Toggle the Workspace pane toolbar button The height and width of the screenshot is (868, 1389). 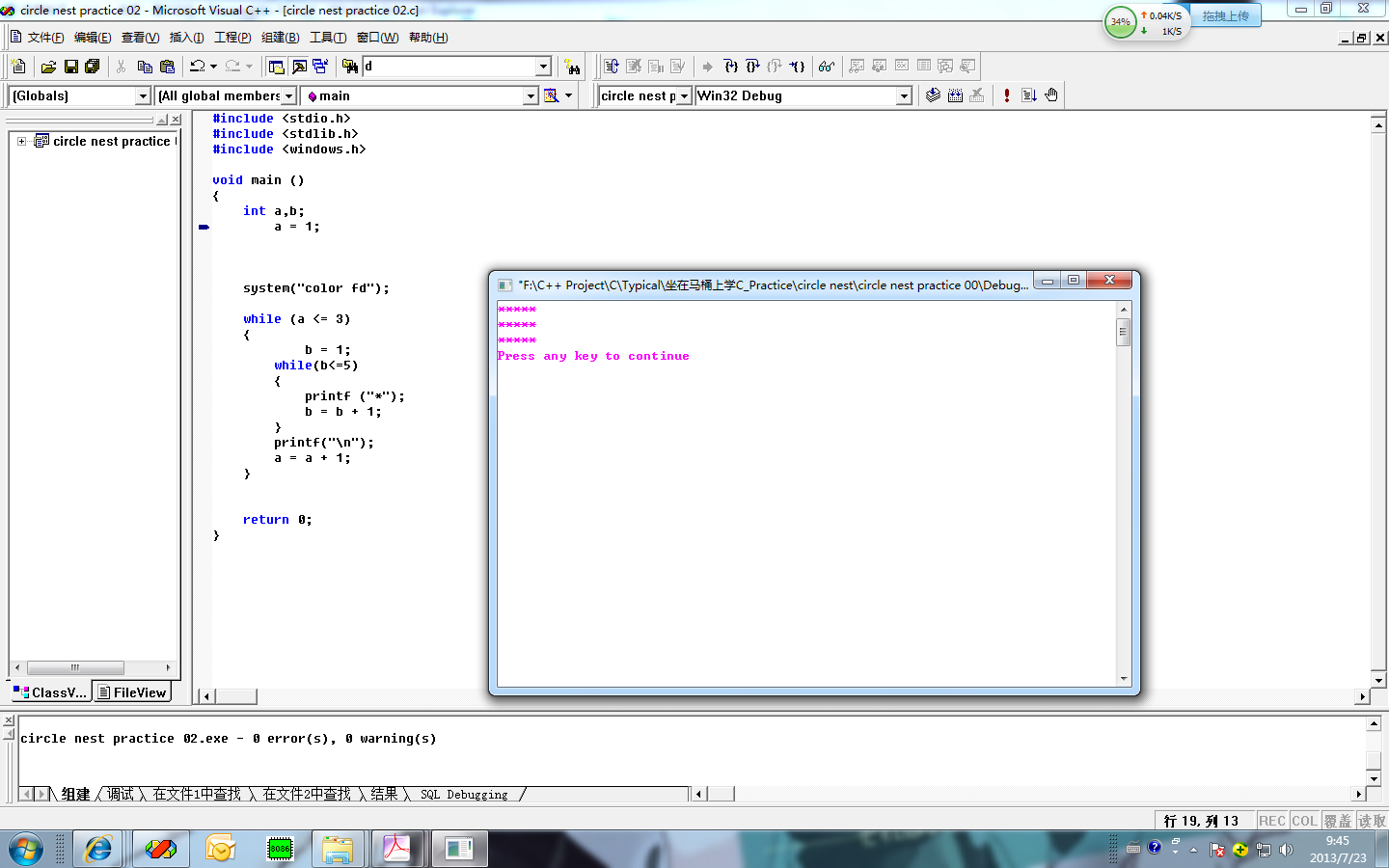click(x=277, y=67)
